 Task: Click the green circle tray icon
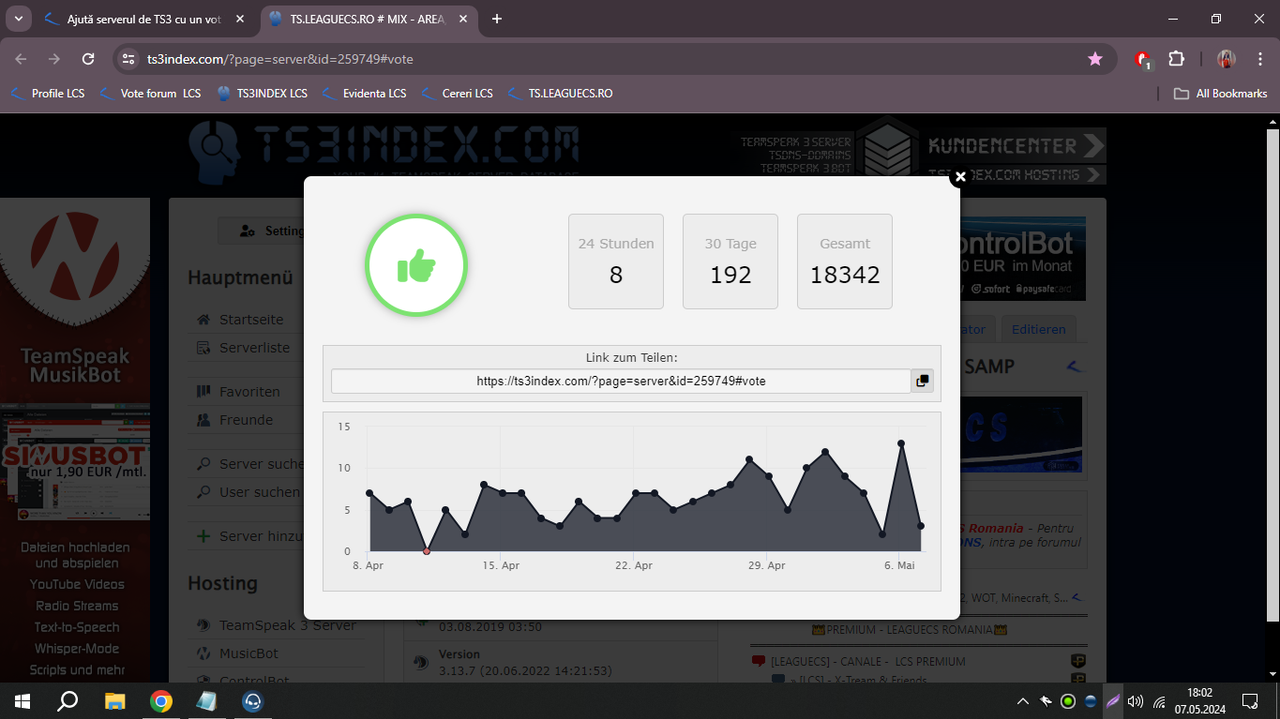pos(1068,701)
